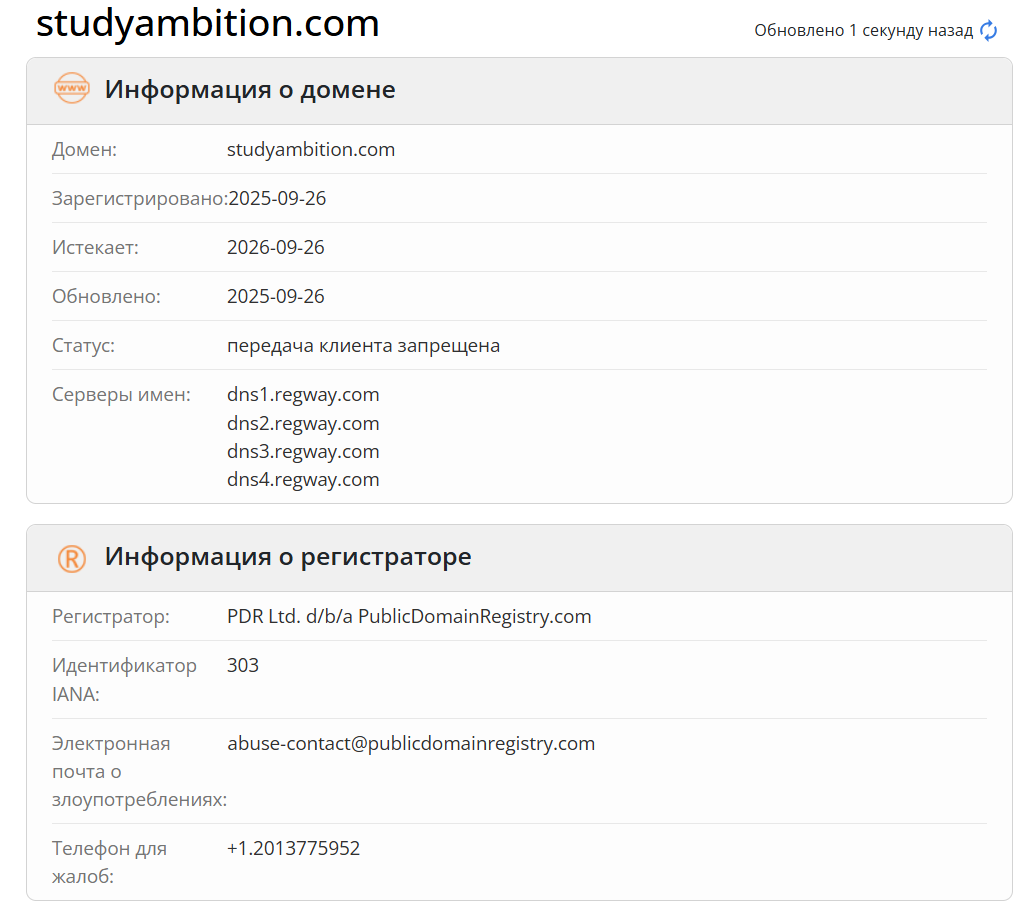Select registrar name PDR Ltd. d/b/a PublicDomainRegistry.com

(x=408, y=616)
